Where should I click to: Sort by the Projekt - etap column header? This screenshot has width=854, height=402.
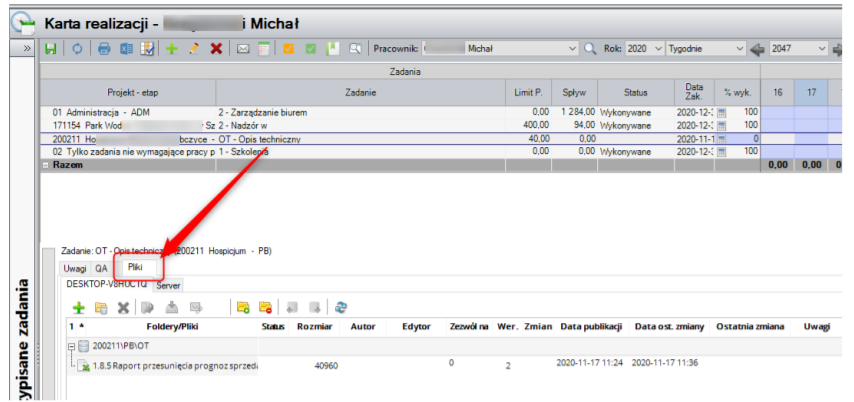coord(129,93)
